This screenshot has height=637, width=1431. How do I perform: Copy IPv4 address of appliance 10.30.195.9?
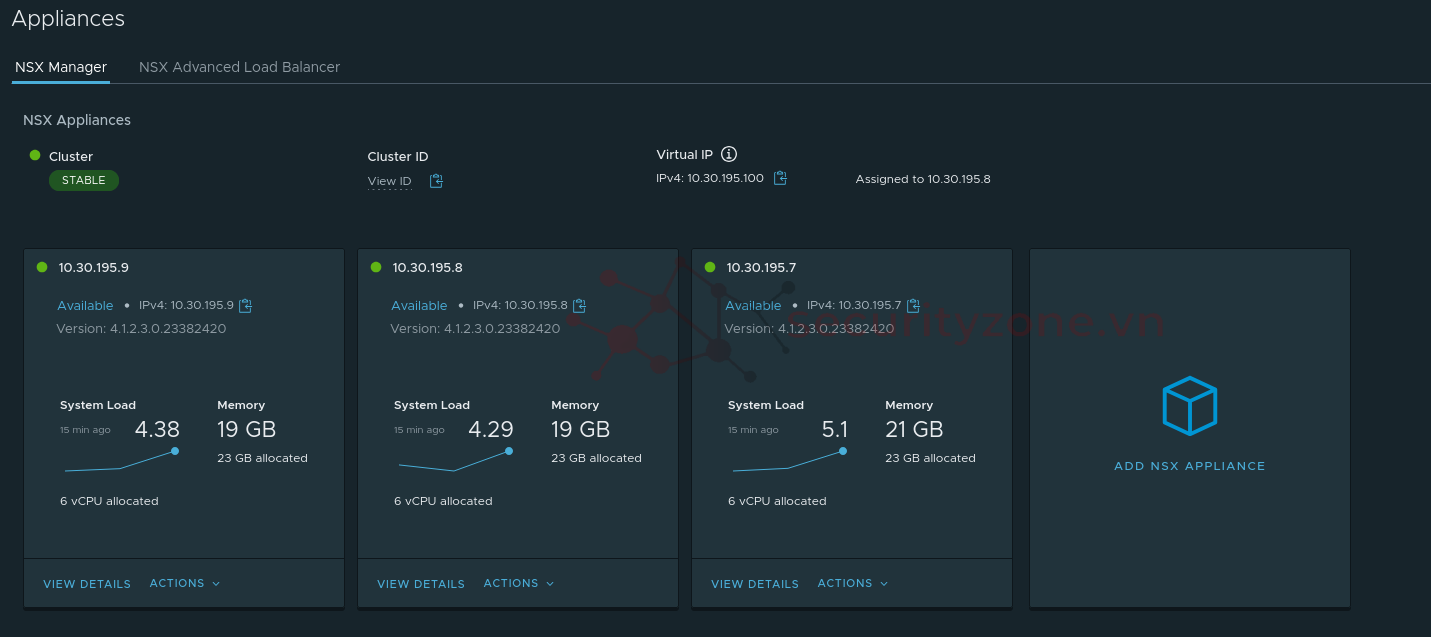click(246, 305)
